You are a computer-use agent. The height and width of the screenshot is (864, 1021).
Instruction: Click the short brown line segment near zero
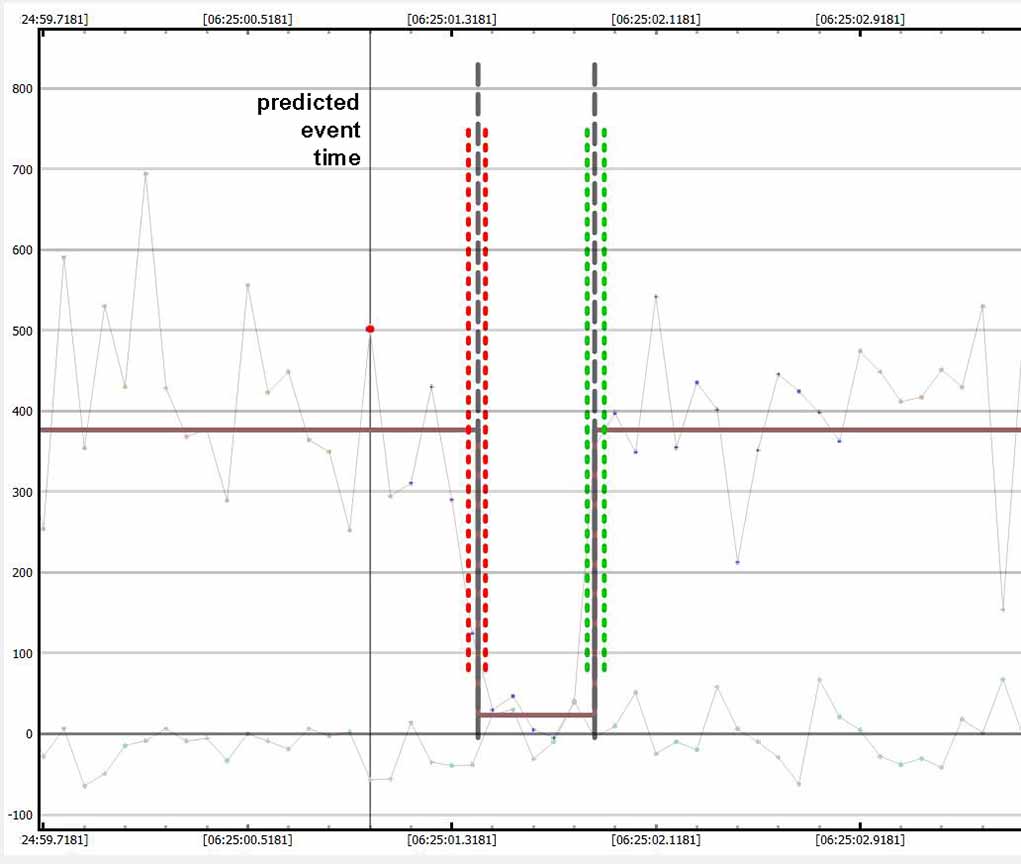pos(536,715)
